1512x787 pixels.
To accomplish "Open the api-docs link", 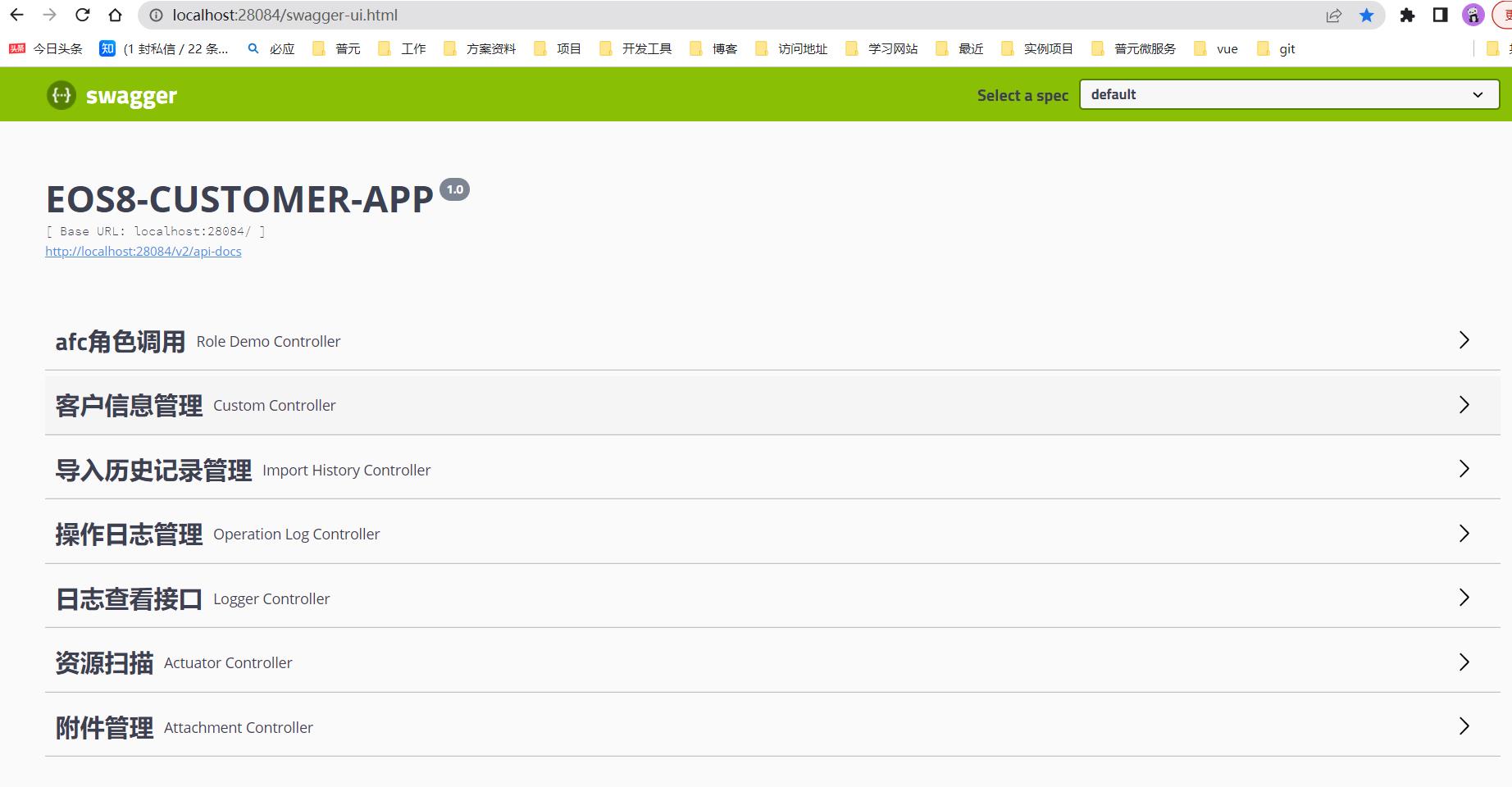I will click(143, 252).
